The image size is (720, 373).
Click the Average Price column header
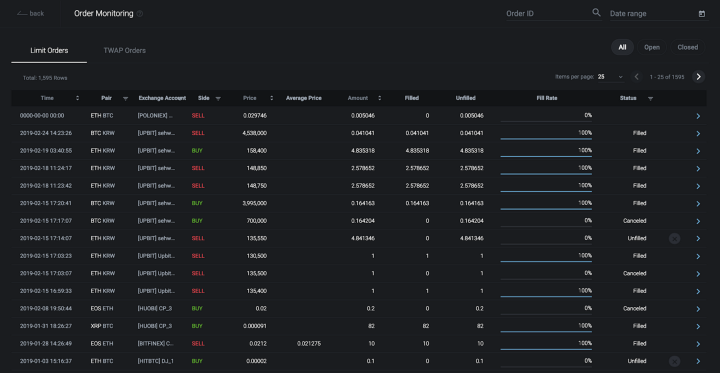304,98
